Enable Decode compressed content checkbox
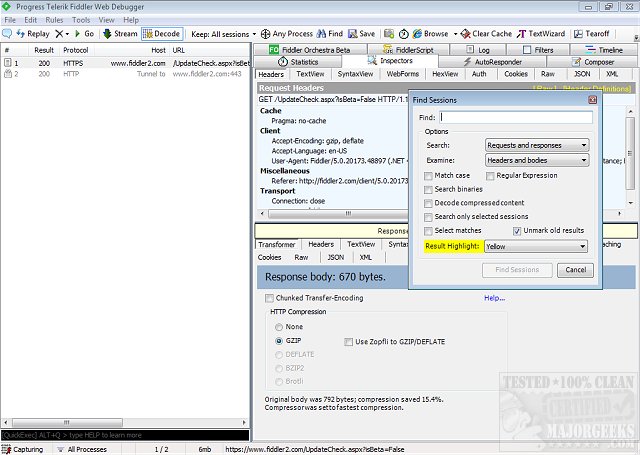Image resolution: width=640 pixels, height=455 pixels. [428, 203]
